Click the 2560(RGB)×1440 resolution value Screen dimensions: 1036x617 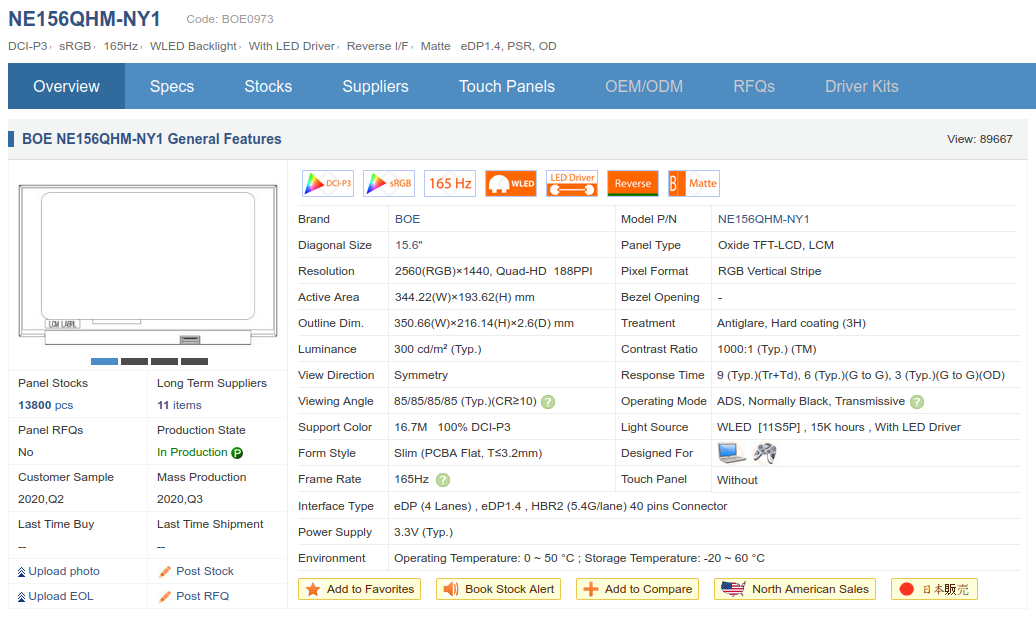(x=494, y=272)
